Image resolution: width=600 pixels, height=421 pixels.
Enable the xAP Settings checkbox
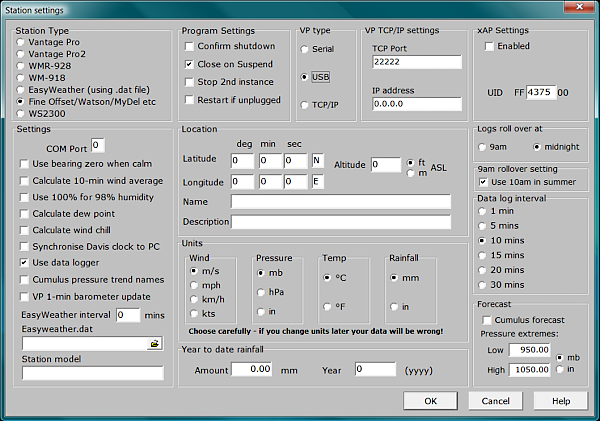489,46
